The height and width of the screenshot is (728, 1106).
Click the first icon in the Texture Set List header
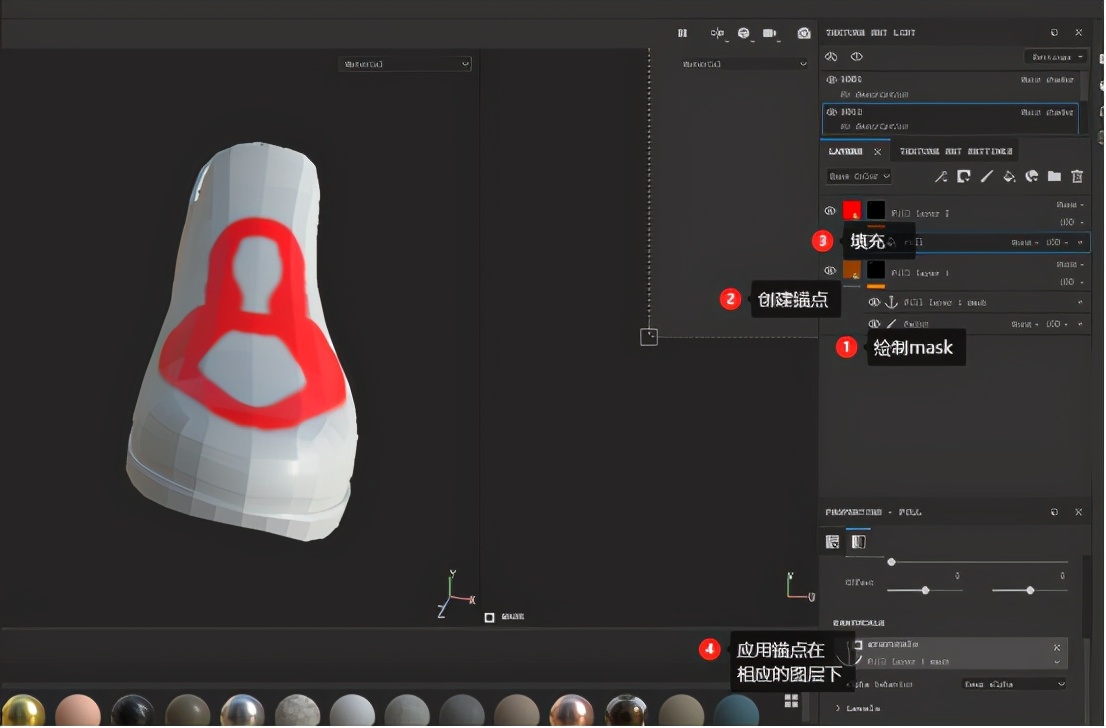coord(831,56)
